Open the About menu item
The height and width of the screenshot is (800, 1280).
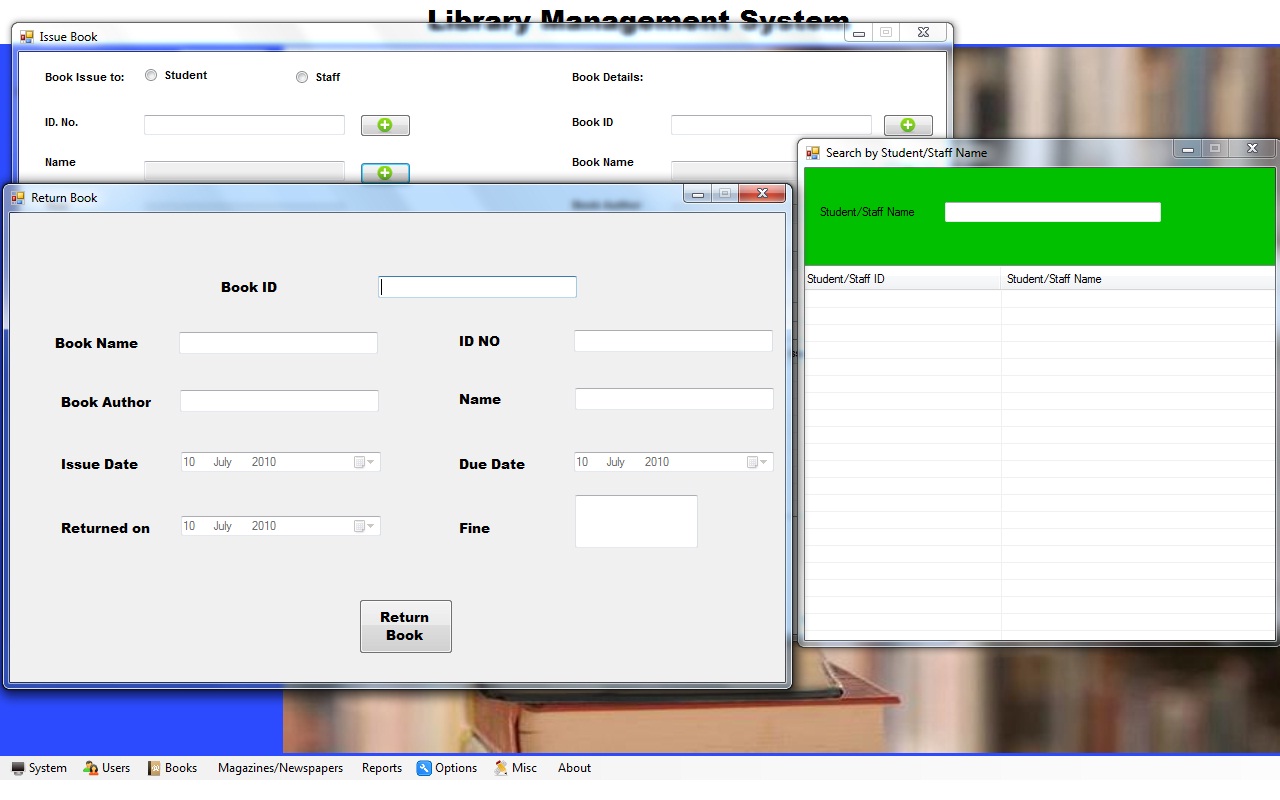(574, 768)
